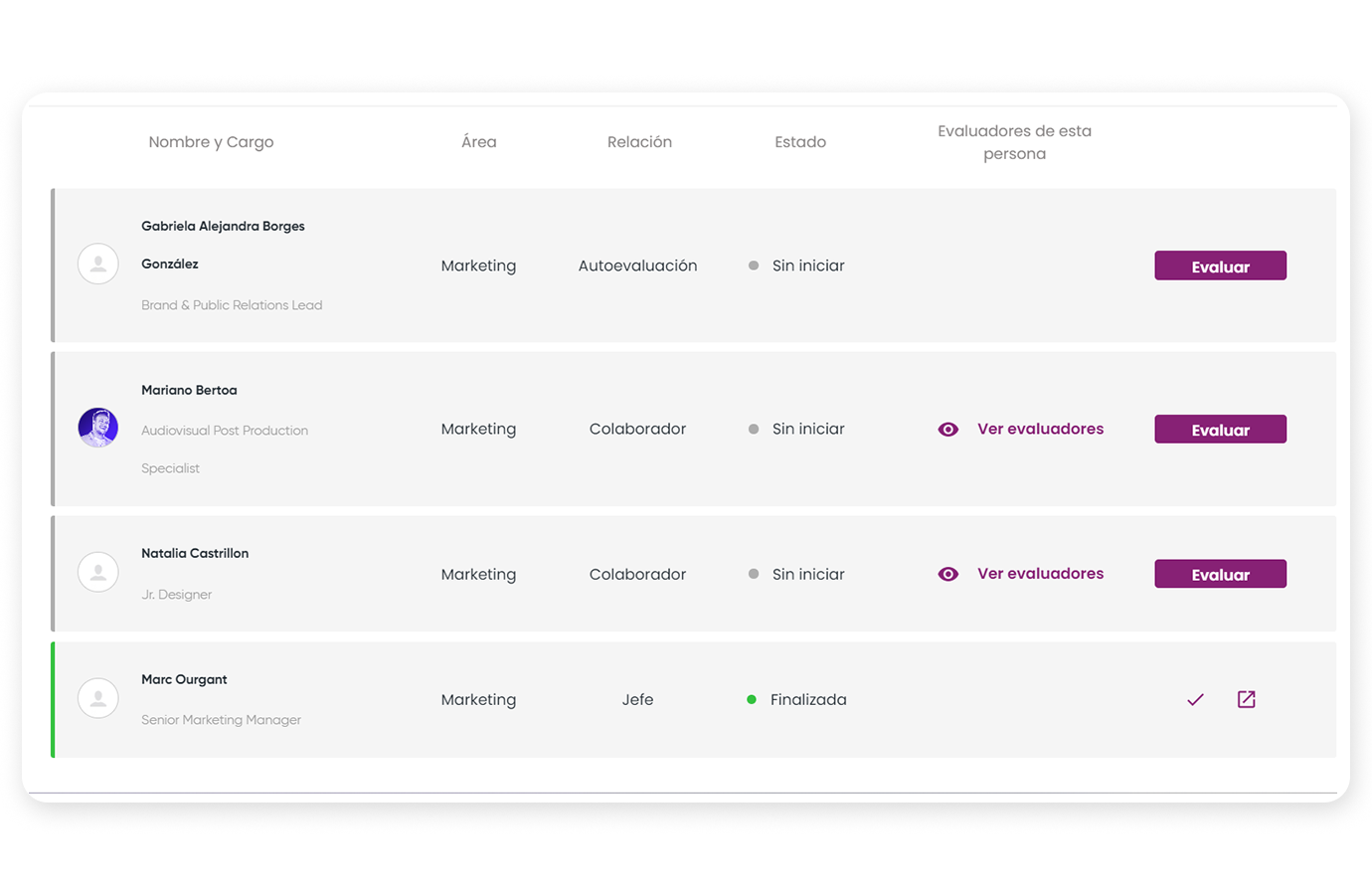The height and width of the screenshot is (895, 1372).
Task: Click Natalia Castrillon's placeholder avatar
Action: pos(98,572)
